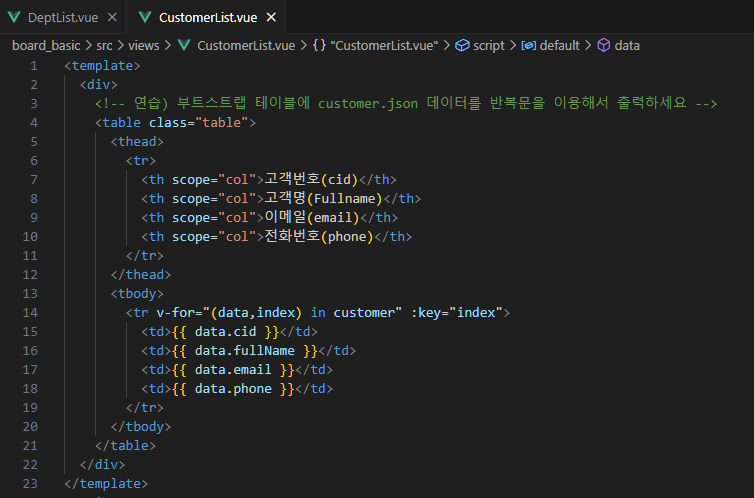Click the Vue icon on CustomerList.vue tab

pyautogui.click(x=145, y=17)
